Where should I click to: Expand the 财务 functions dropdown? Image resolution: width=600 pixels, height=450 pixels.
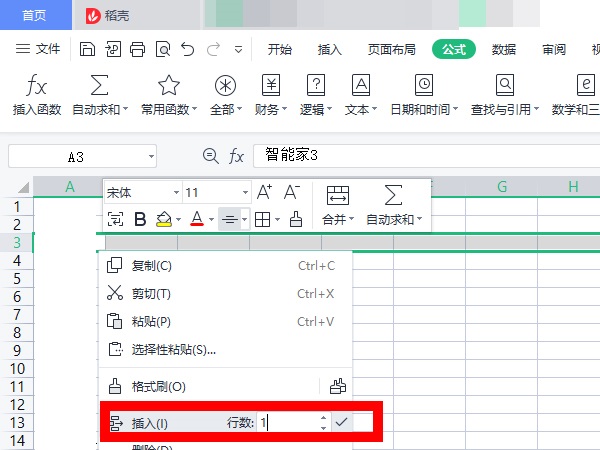point(270,96)
